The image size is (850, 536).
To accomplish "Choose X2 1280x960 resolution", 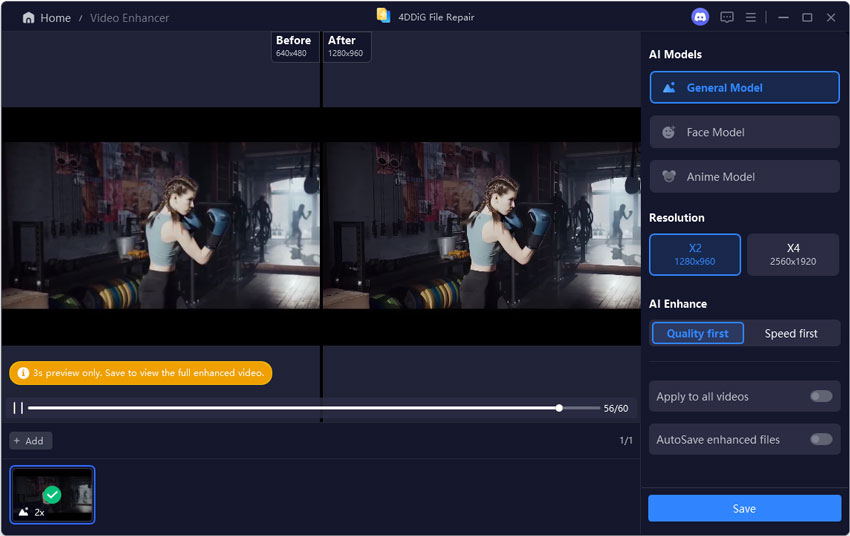I will 695,255.
